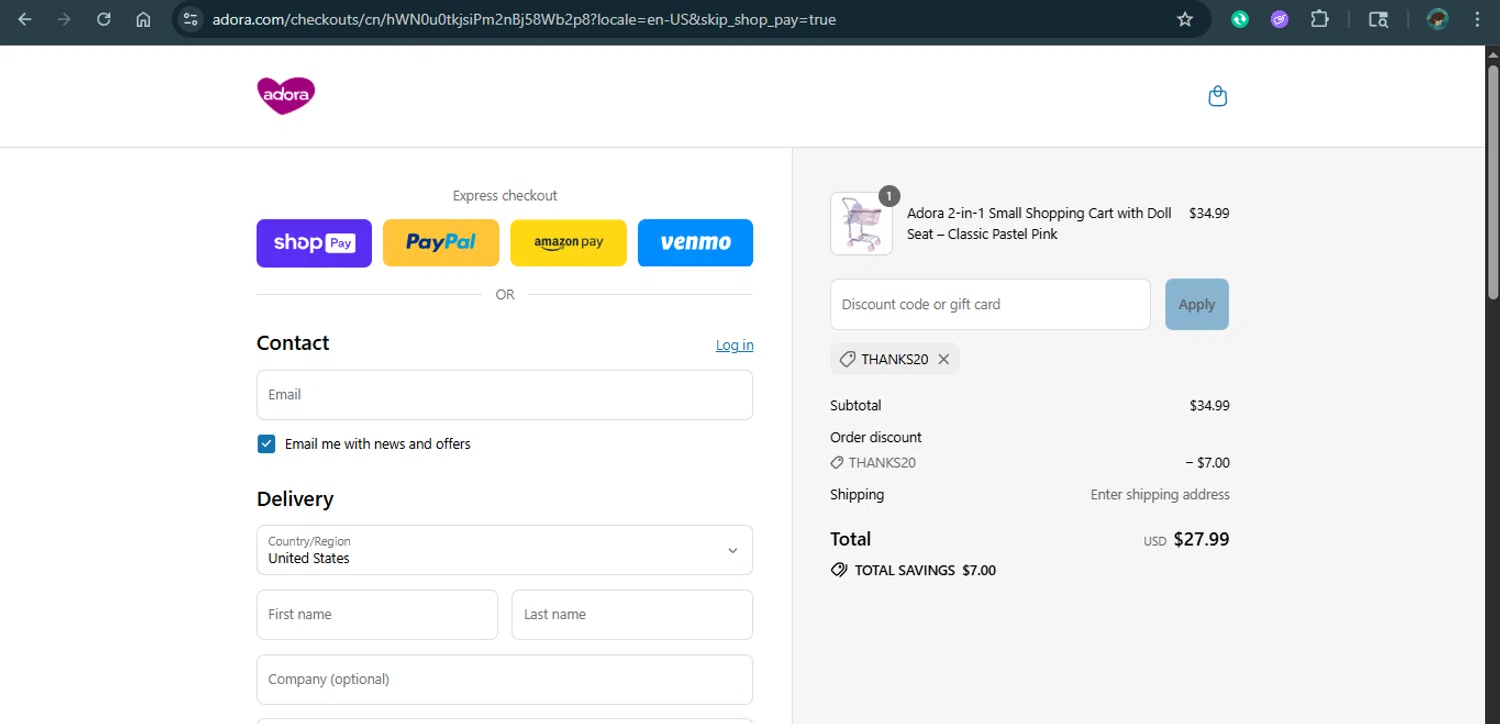Bookmark this page with the star icon
Screen dimensions: 1500x724
click(x=1185, y=19)
